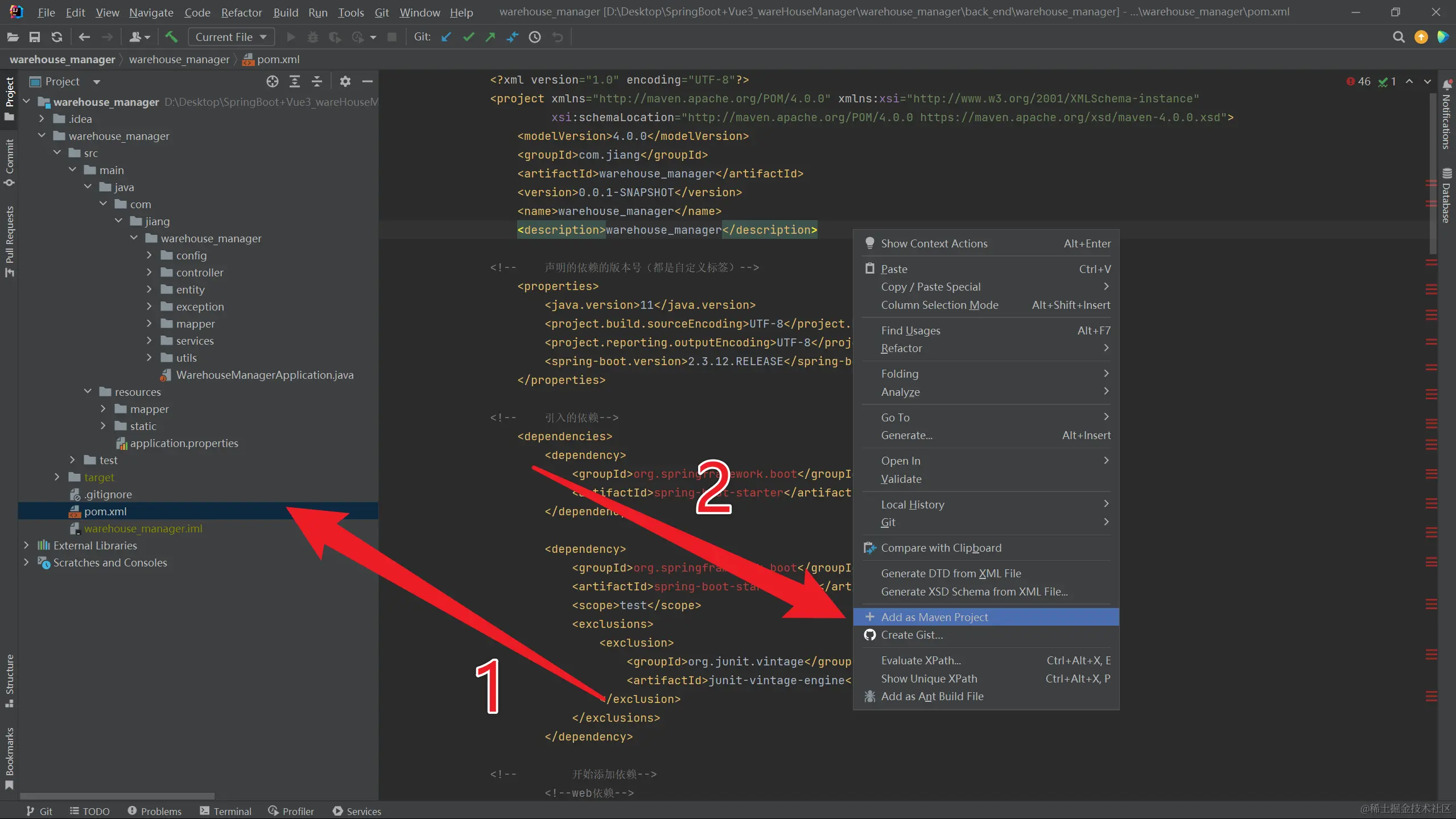
Task: Expand the target folder
Action: [57, 477]
